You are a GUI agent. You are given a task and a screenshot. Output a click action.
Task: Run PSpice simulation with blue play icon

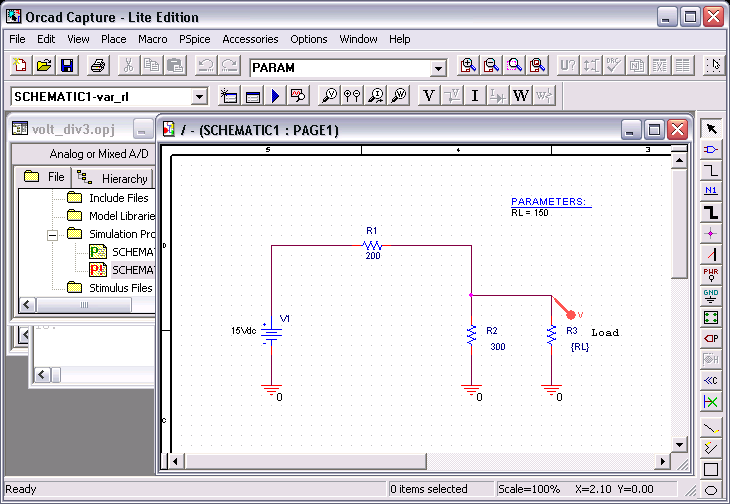(275, 96)
